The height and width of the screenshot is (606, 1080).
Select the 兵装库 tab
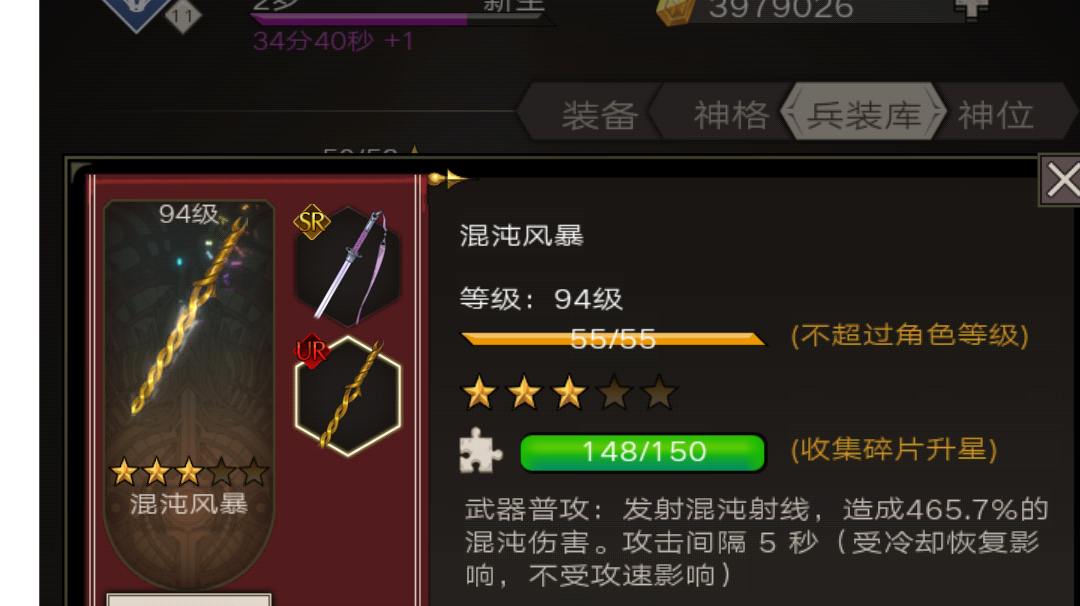[864, 114]
